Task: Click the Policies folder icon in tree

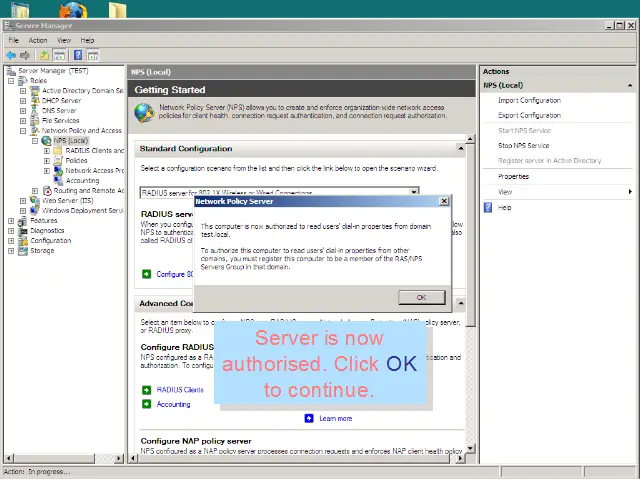Action: tap(58, 160)
